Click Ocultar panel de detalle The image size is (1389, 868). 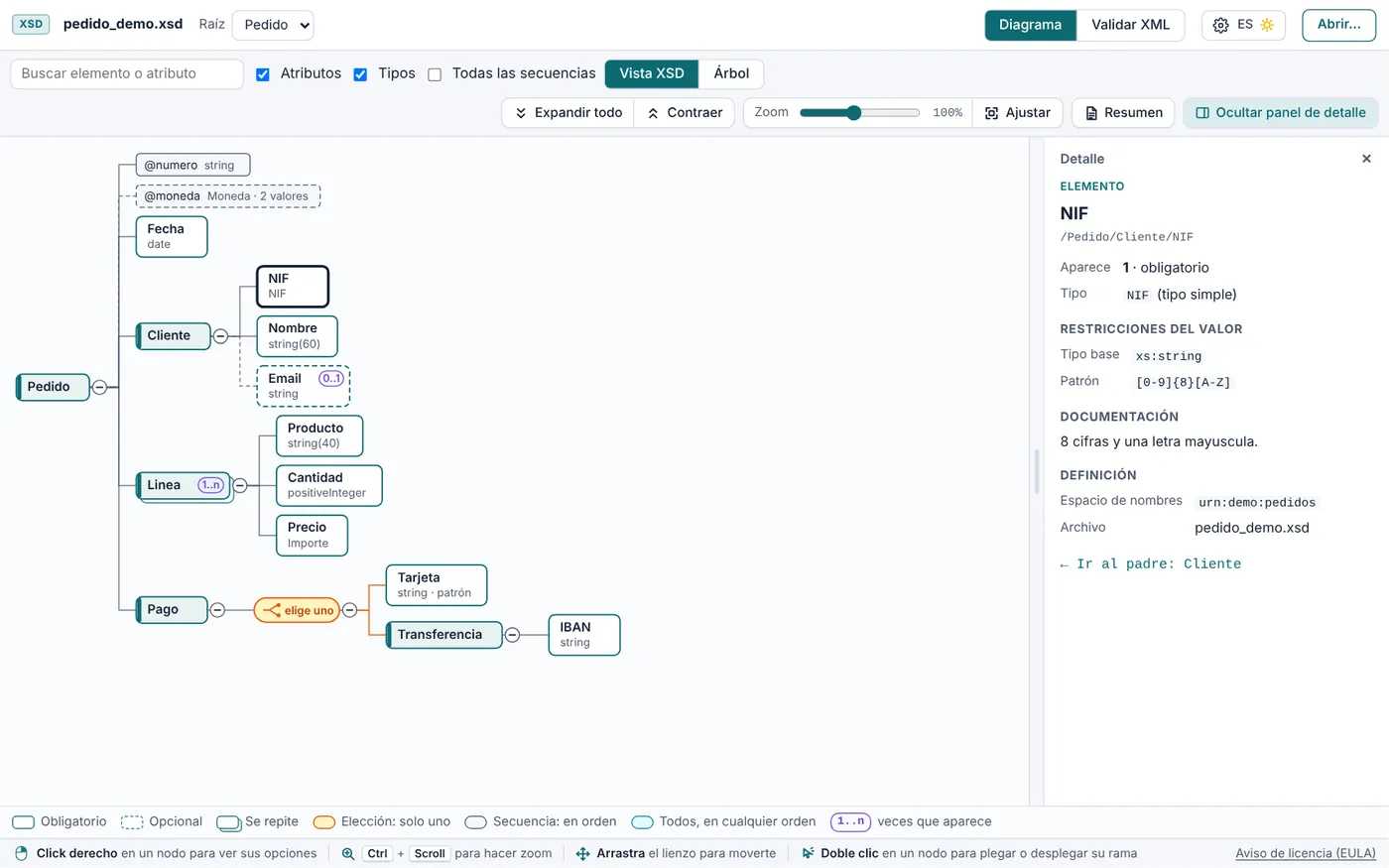click(x=1281, y=113)
